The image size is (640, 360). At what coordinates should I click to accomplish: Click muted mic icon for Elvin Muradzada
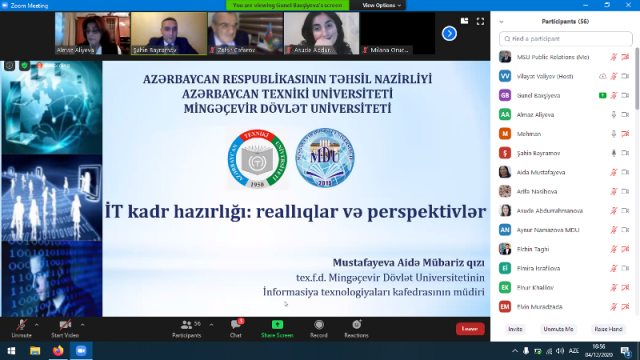point(613,307)
